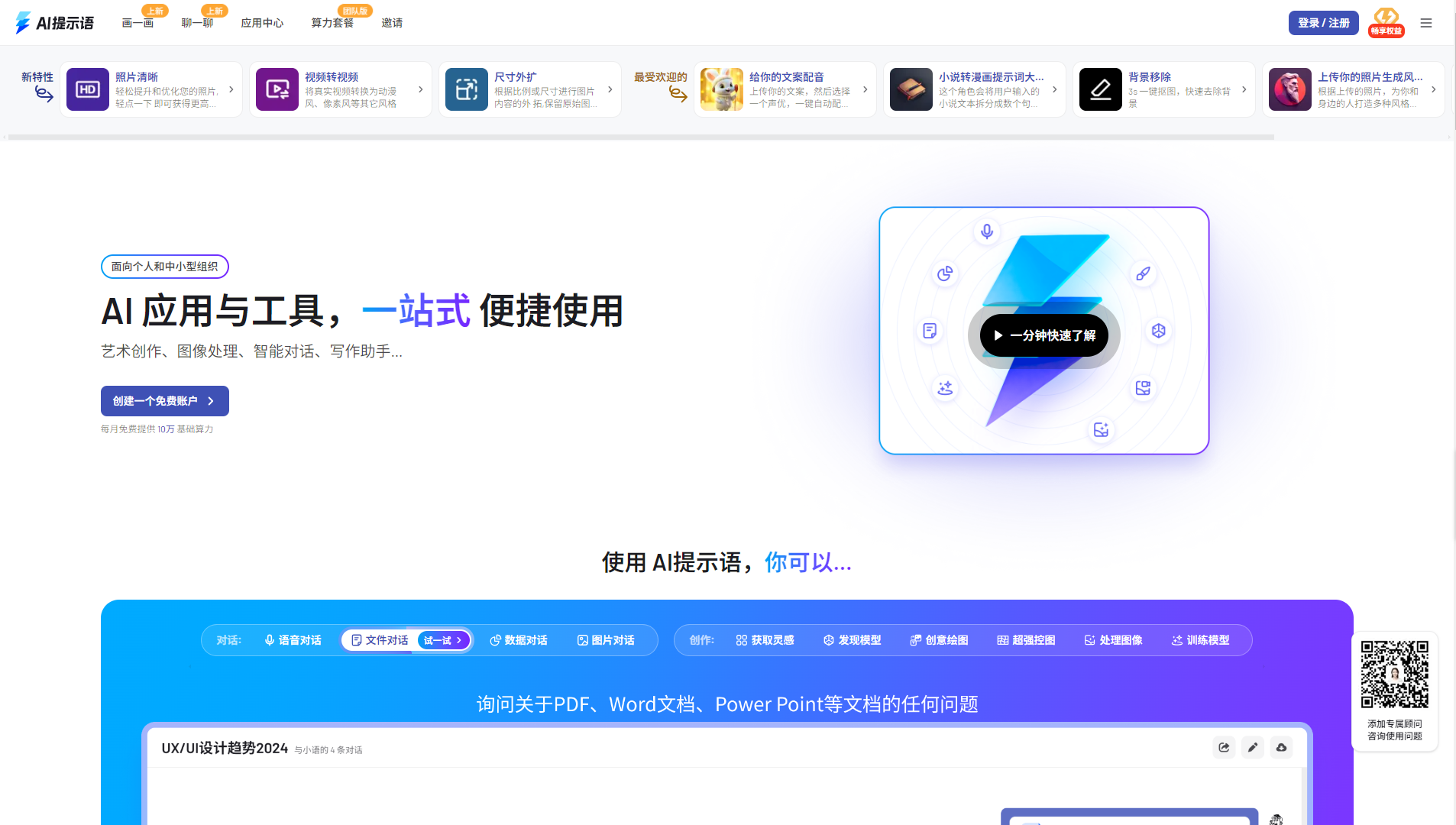Viewport: 1456px width, 825px height.
Task: Click the 登录 / 注册 button
Action: pyautogui.click(x=1324, y=23)
